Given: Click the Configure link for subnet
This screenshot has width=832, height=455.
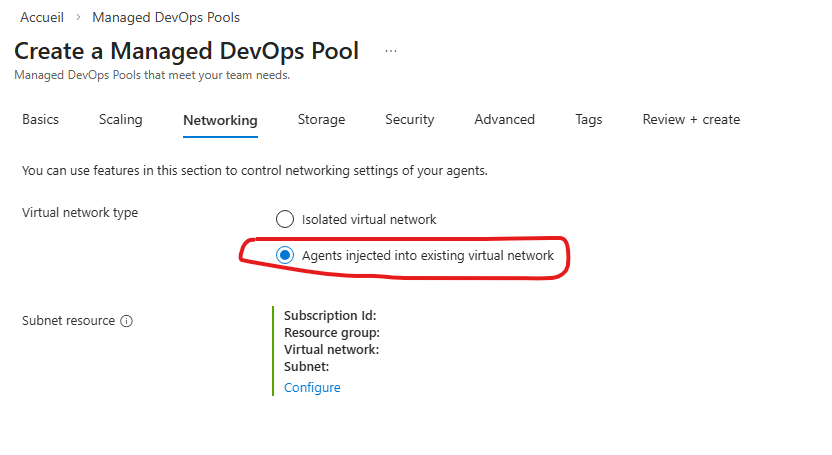Looking at the screenshot, I should point(312,387).
